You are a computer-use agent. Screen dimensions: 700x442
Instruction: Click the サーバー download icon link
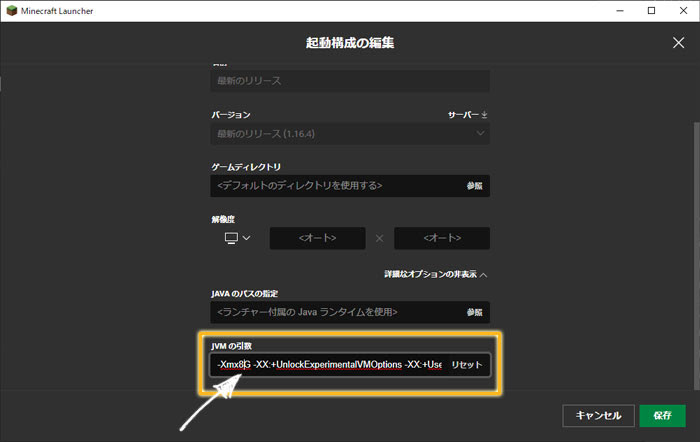click(x=467, y=115)
